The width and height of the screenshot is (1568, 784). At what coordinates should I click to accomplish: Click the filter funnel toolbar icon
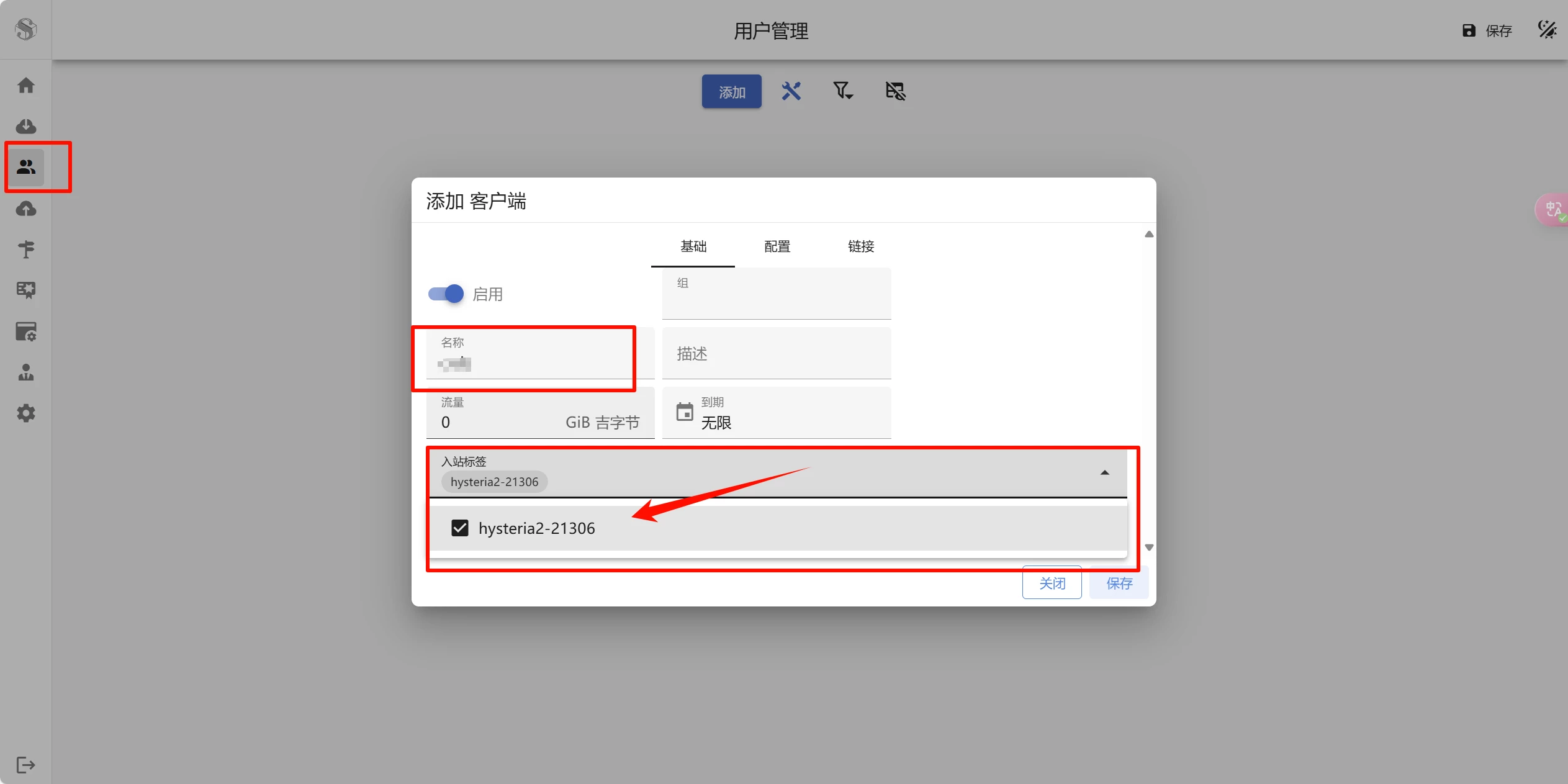point(842,91)
